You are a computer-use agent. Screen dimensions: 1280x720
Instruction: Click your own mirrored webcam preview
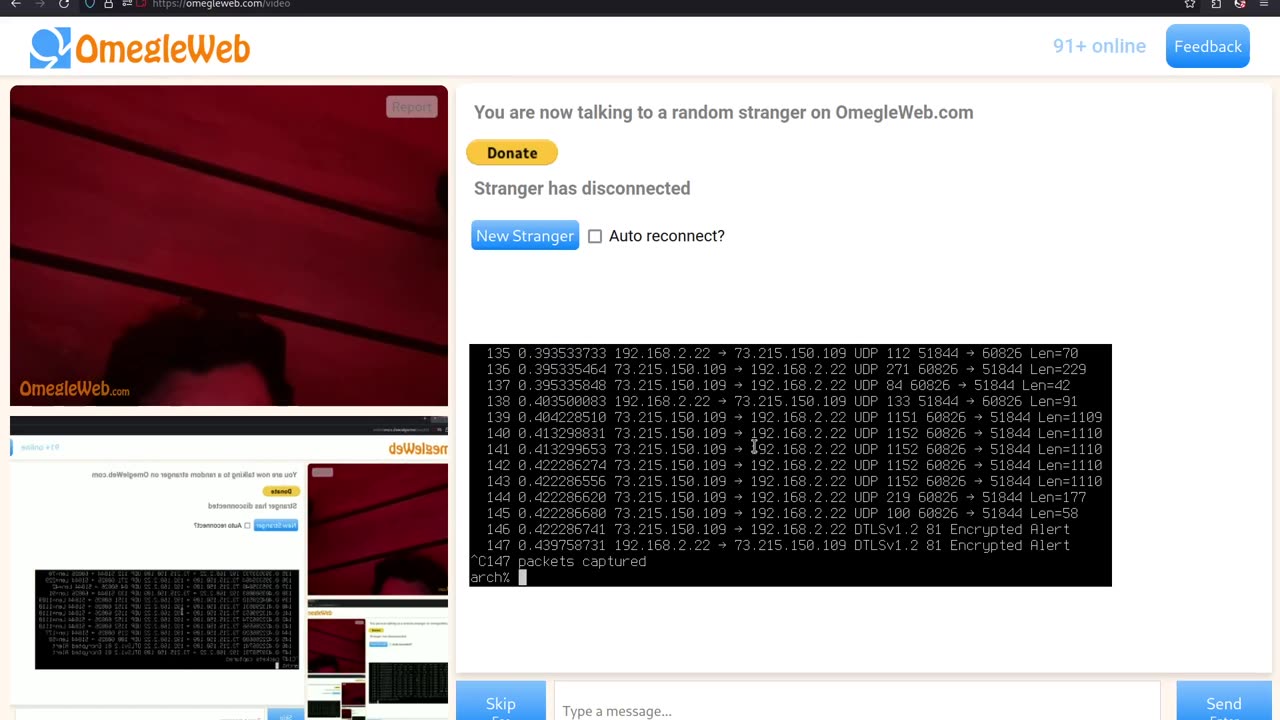point(229,568)
